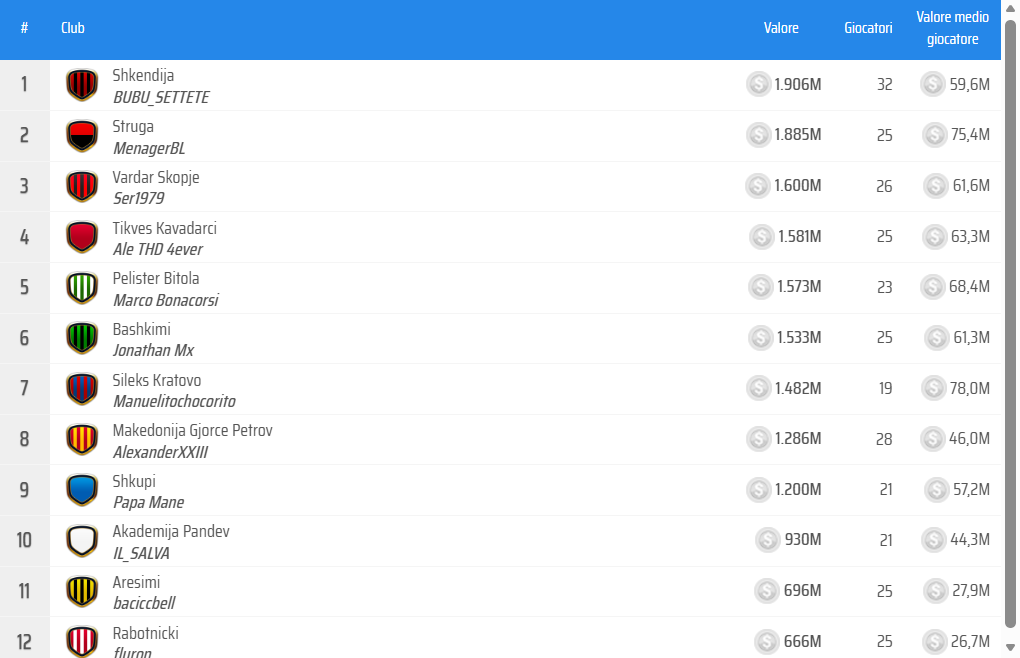Click the Makedonija Gjorce Petrov crest
The image size is (1020, 658).
[81, 439]
